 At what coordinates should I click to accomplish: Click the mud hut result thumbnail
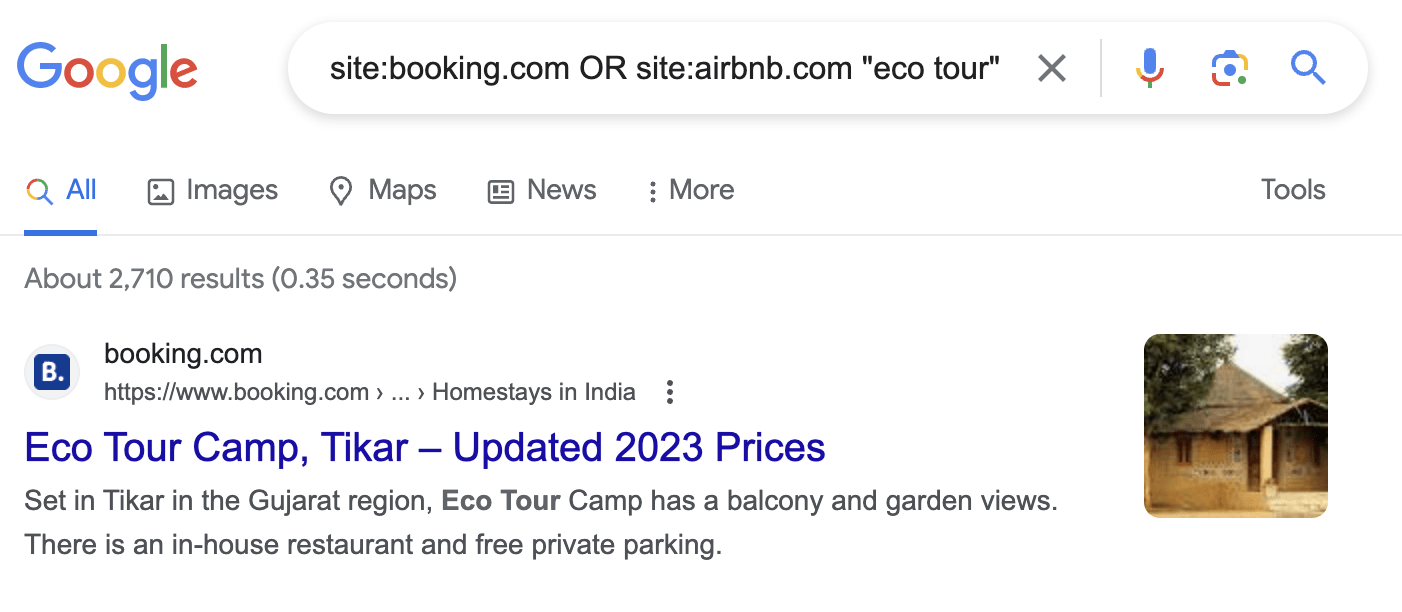(x=1236, y=426)
